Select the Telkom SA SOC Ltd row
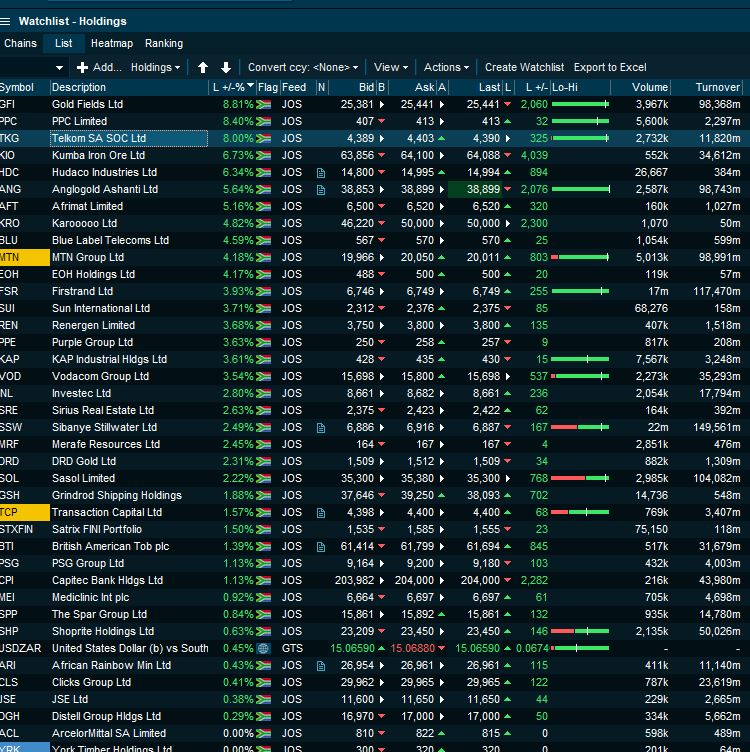Screen dimensions: 750x752 coord(375,139)
